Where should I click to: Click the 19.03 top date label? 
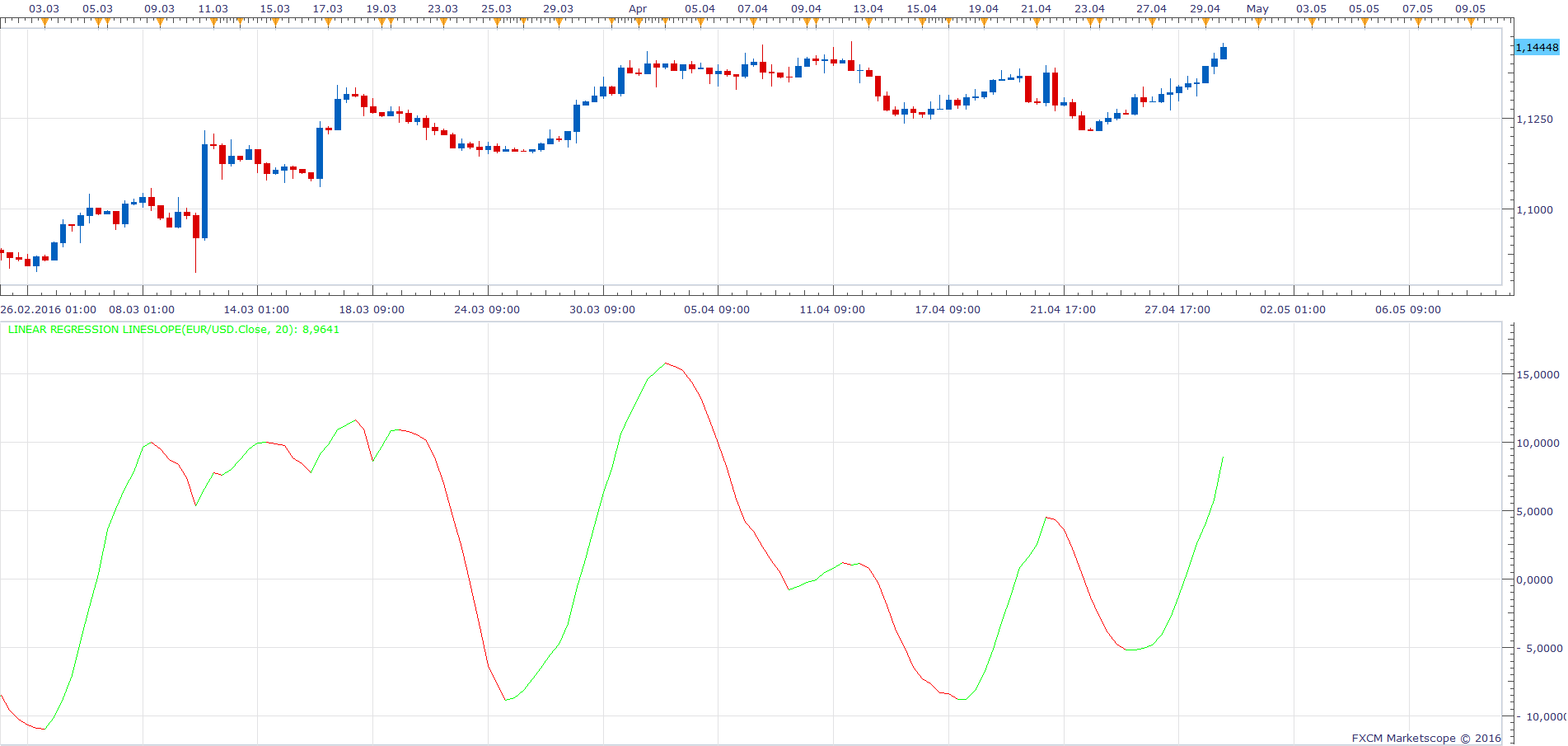tap(381, 8)
